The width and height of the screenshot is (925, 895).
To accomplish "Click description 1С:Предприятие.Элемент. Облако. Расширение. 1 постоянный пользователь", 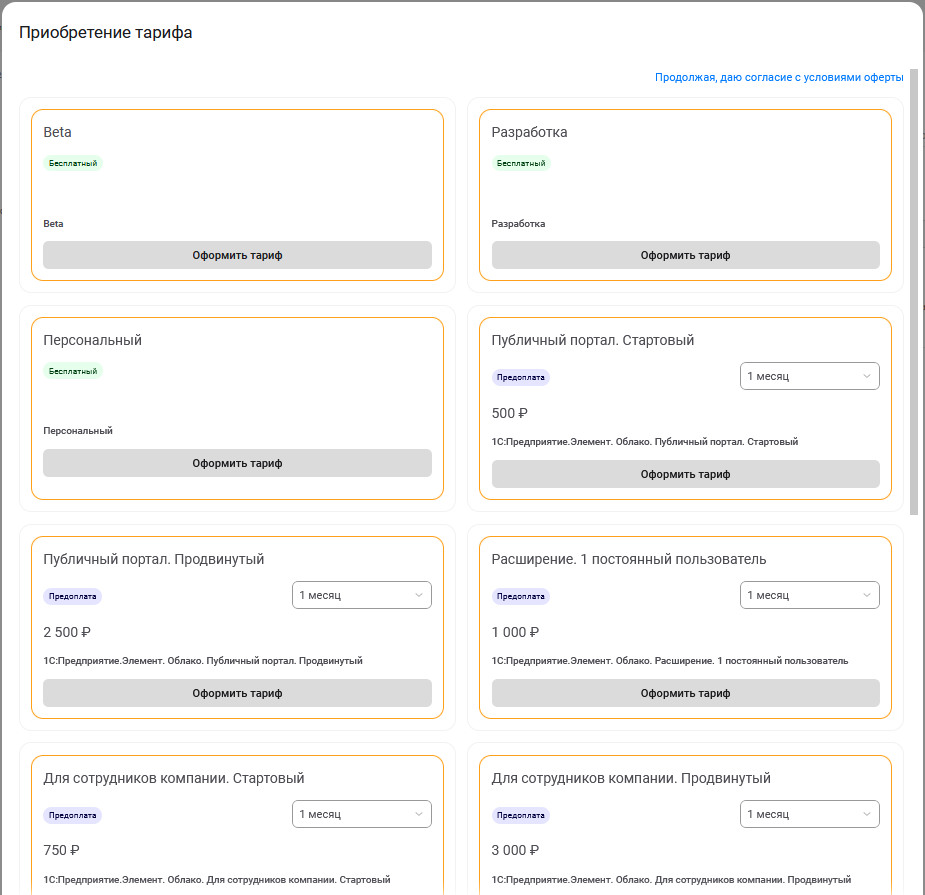I will click(x=670, y=660).
